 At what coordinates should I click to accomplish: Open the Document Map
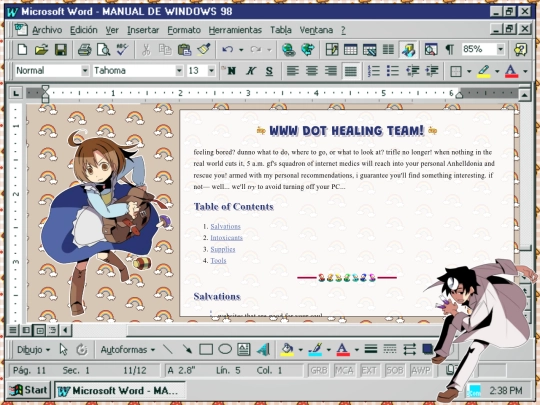pyautogui.click(x=431, y=50)
